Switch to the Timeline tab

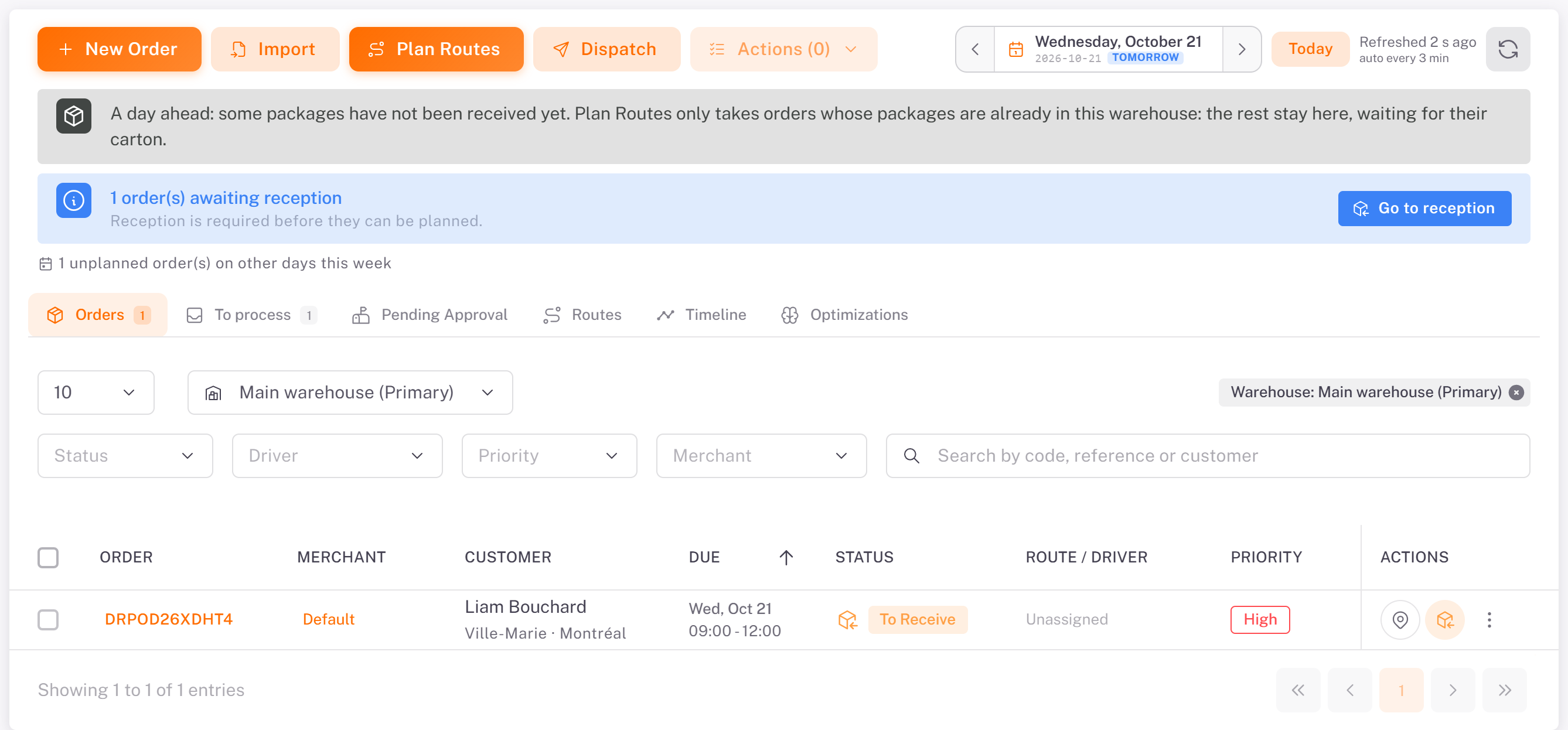click(x=701, y=314)
